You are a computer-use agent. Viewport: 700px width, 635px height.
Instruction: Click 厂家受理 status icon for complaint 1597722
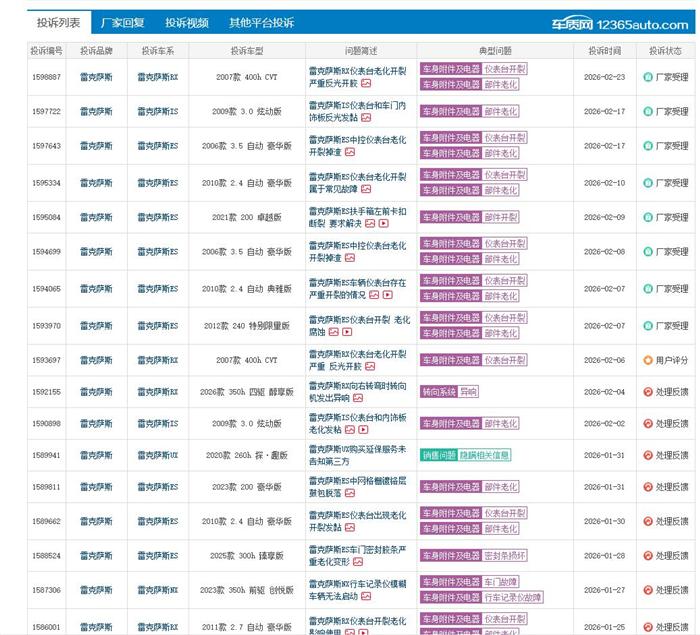pos(648,111)
